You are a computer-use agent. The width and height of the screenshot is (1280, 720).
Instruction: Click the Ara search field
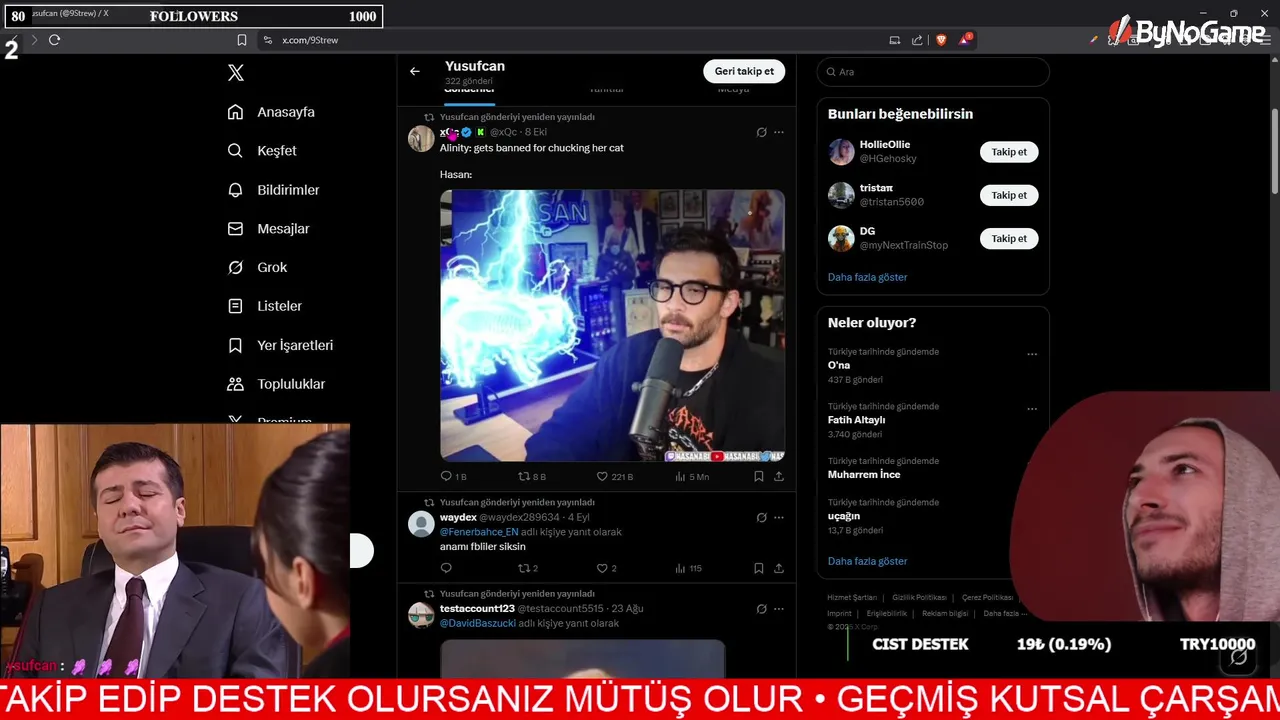point(933,72)
